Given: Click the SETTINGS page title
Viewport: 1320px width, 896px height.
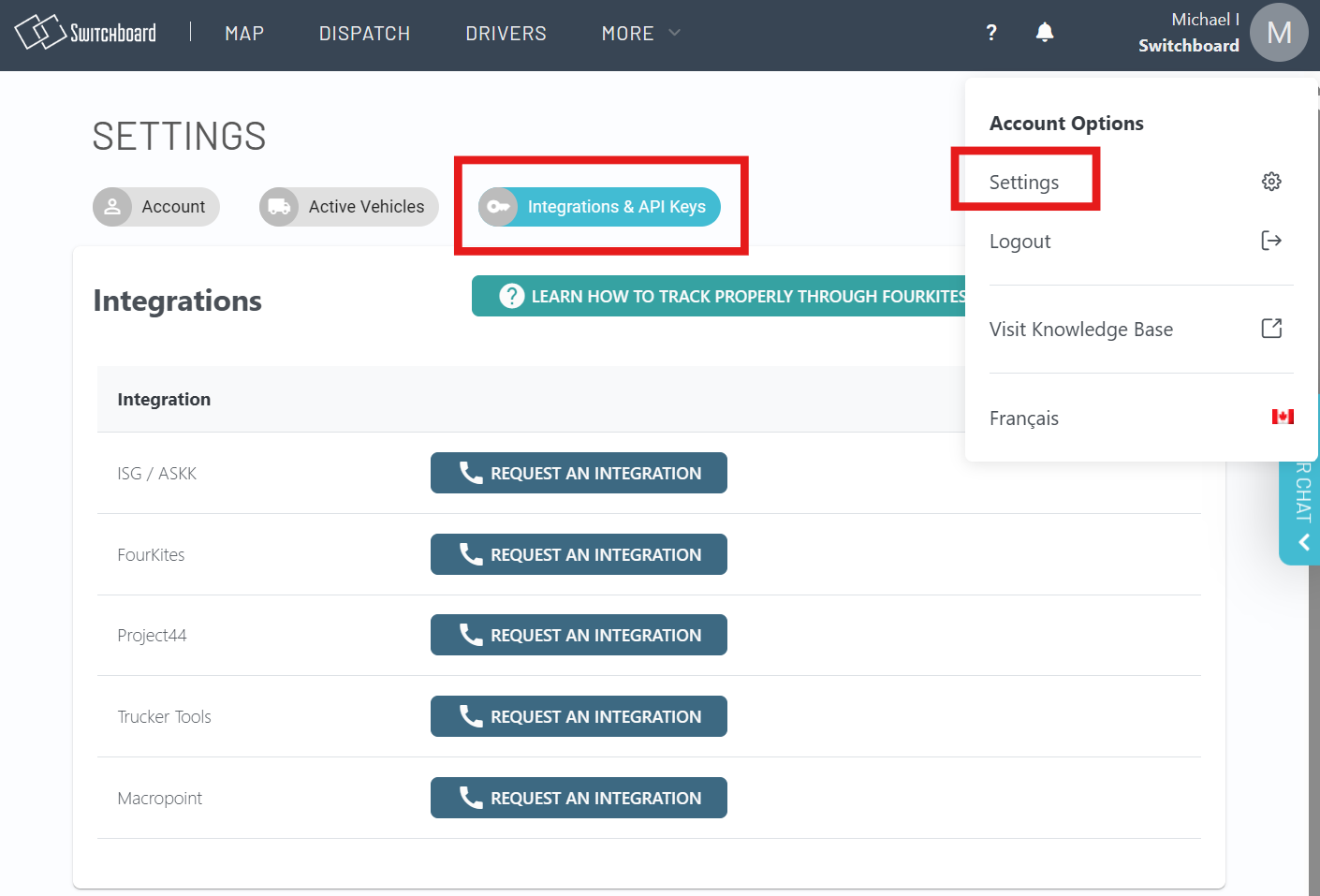Looking at the screenshot, I should [x=179, y=137].
